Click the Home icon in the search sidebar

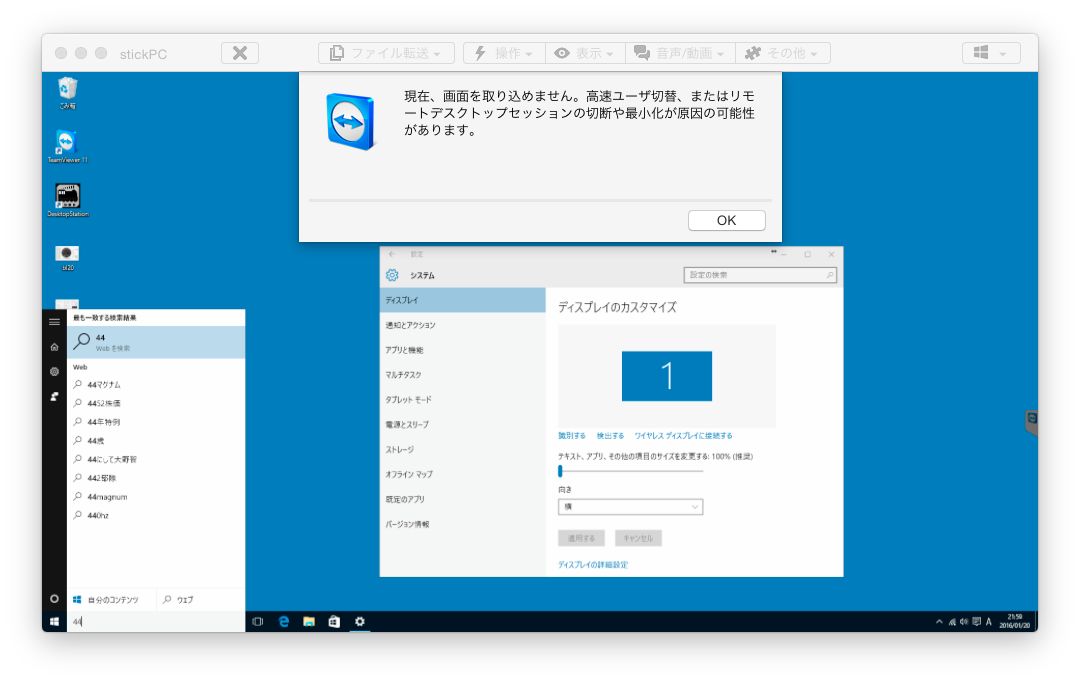[x=54, y=347]
